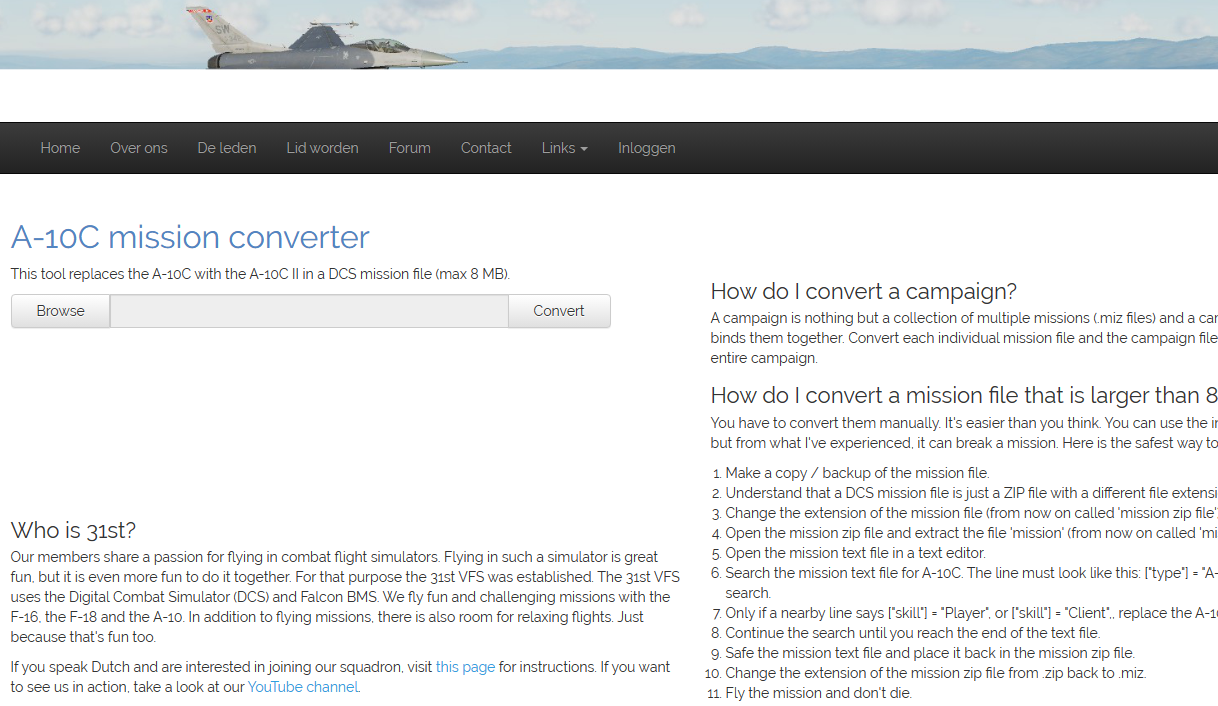Viewport: 1218px width, 706px height.
Task: Open the YouTube channel link
Action: (x=303, y=687)
